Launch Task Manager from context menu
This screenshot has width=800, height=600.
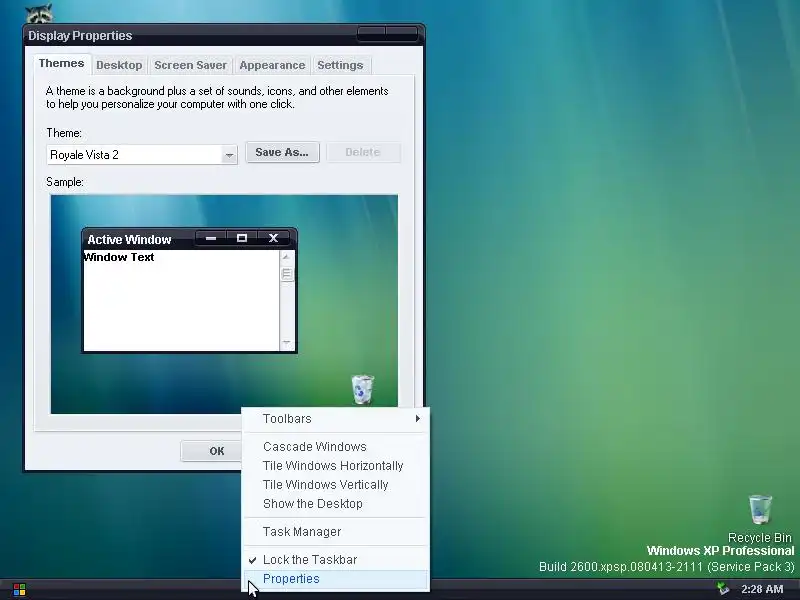pos(336,532)
